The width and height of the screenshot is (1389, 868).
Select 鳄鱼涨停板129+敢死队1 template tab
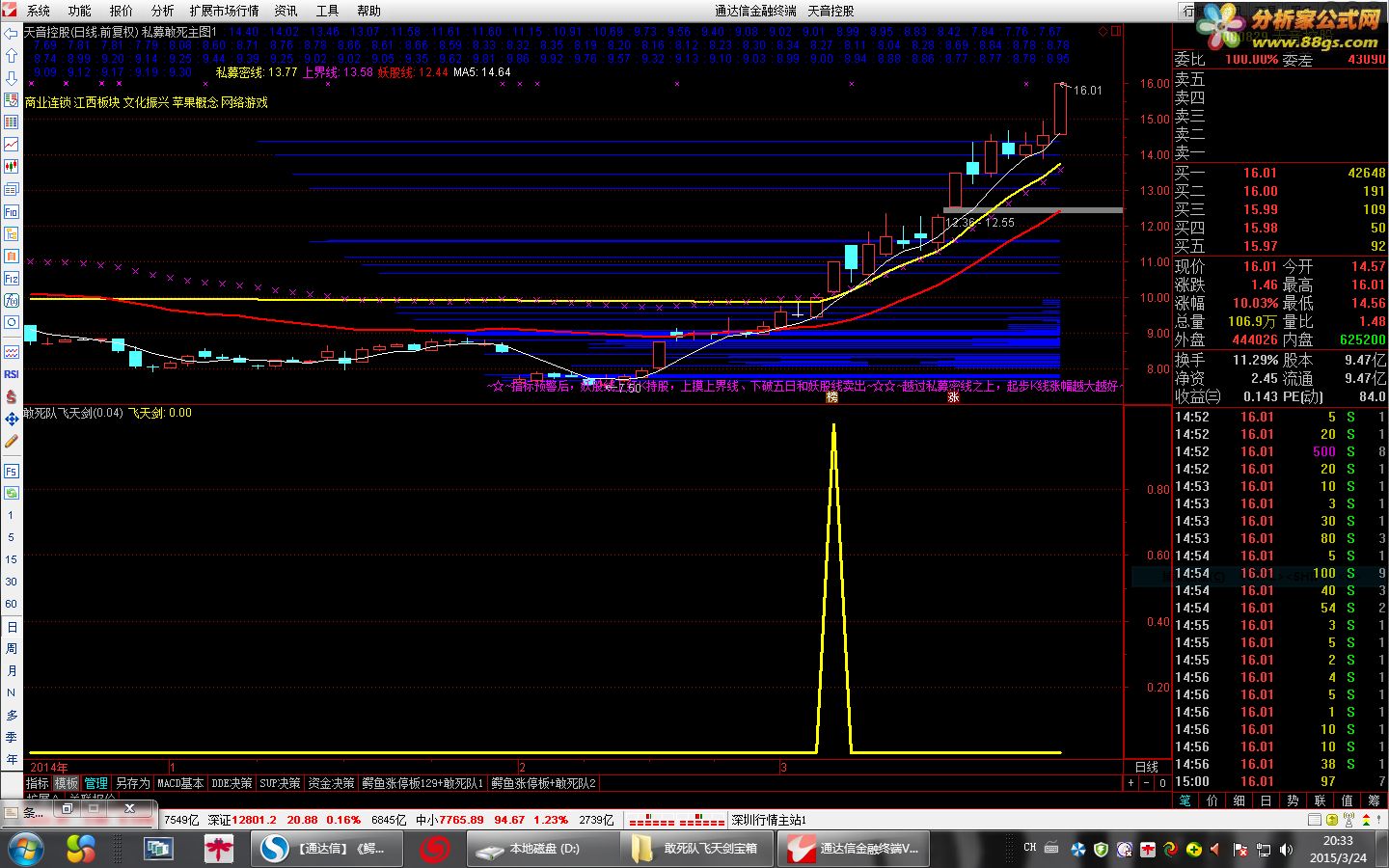click(422, 783)
